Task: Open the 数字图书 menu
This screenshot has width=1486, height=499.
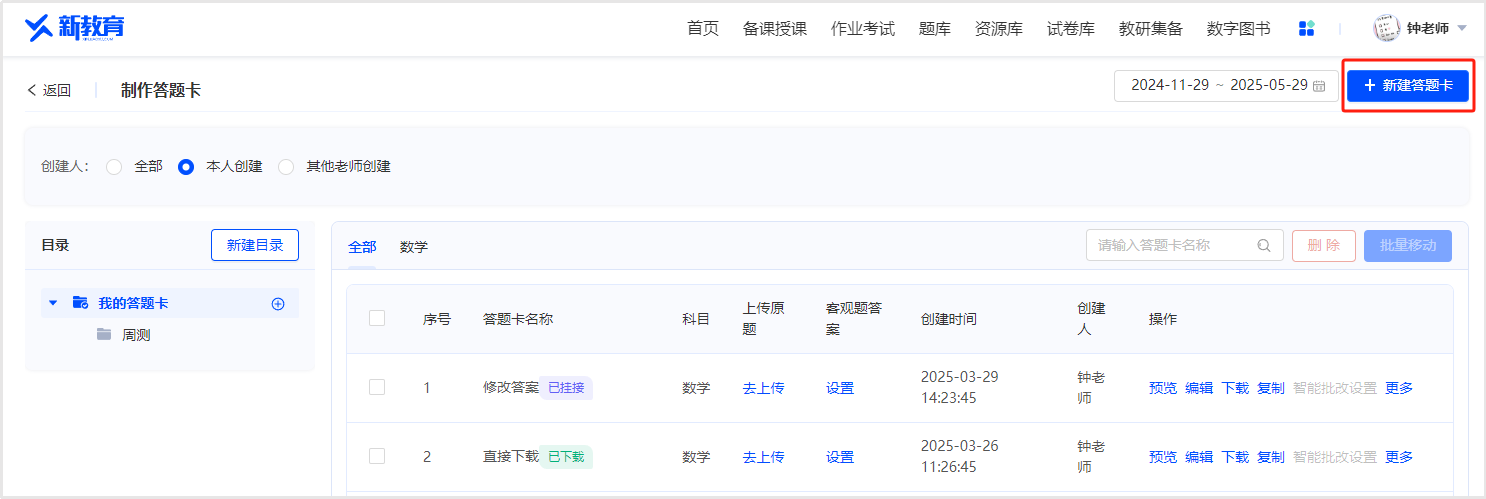Action: (1239, 29)
